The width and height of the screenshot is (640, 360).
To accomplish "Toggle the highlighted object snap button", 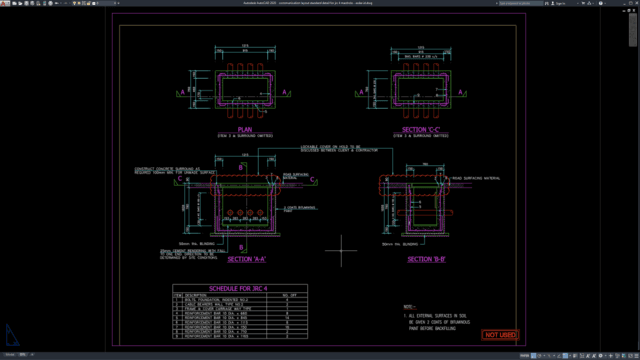I will pyautogui.click(x=565, y=356).
